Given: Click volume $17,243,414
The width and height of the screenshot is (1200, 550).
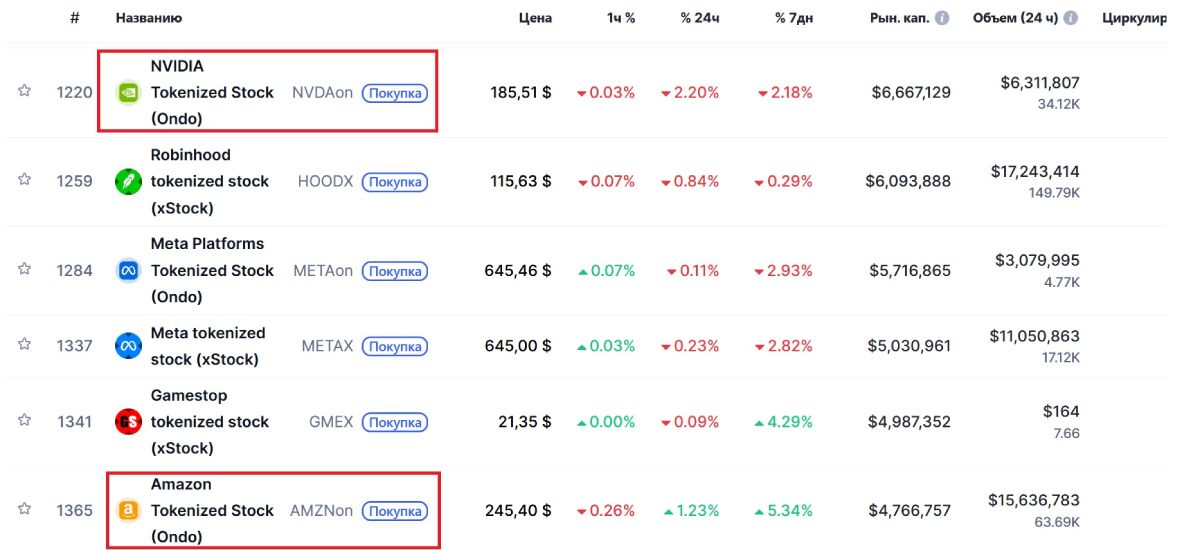Looking at the screenshot, I should point(1035,172).
